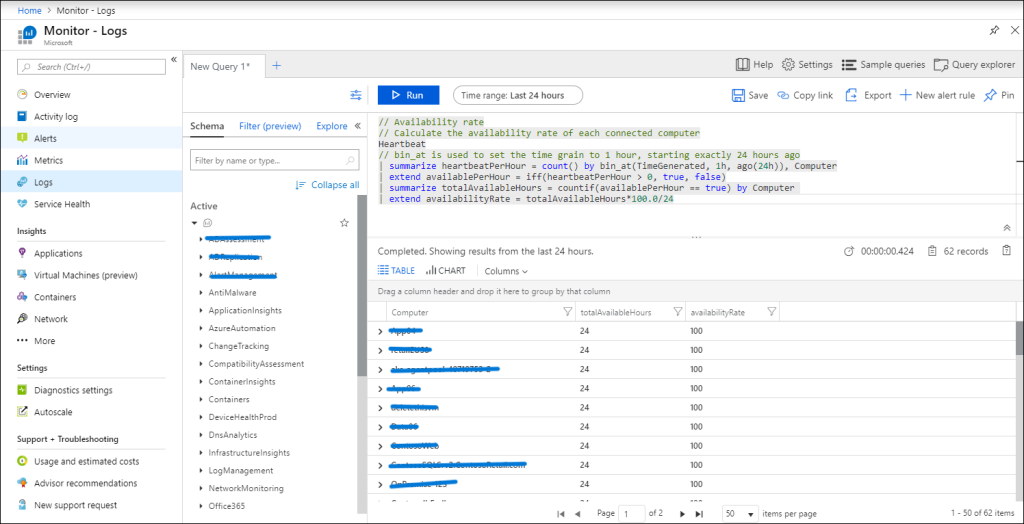1024x524 pixels.
Task: Pin the Monitor - Logs blade
Action: [995, 30]
